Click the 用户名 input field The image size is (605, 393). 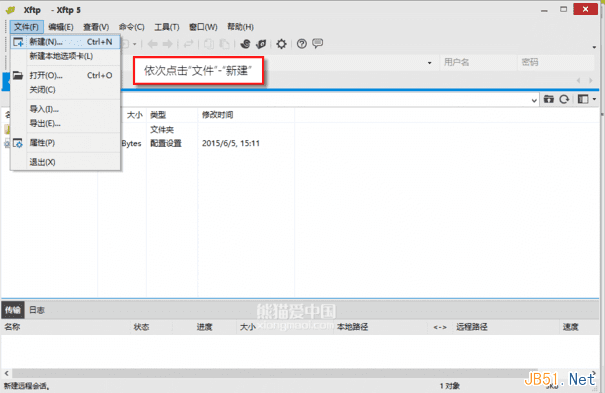(x=478, y=62)
